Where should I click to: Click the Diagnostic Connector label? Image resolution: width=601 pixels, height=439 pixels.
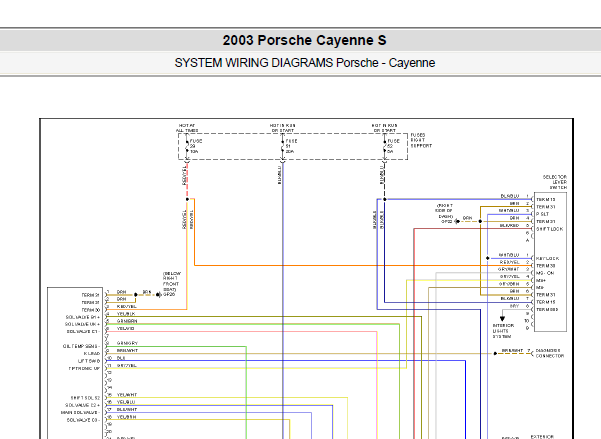pyautogui.click(x=550, y=353)
